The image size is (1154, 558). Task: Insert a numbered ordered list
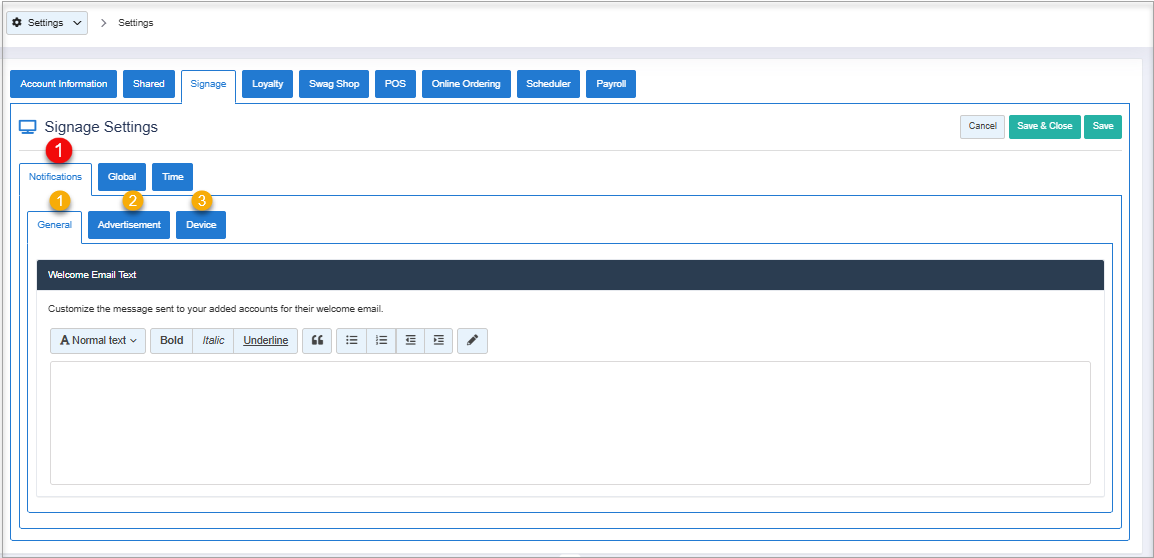[381, 341]
